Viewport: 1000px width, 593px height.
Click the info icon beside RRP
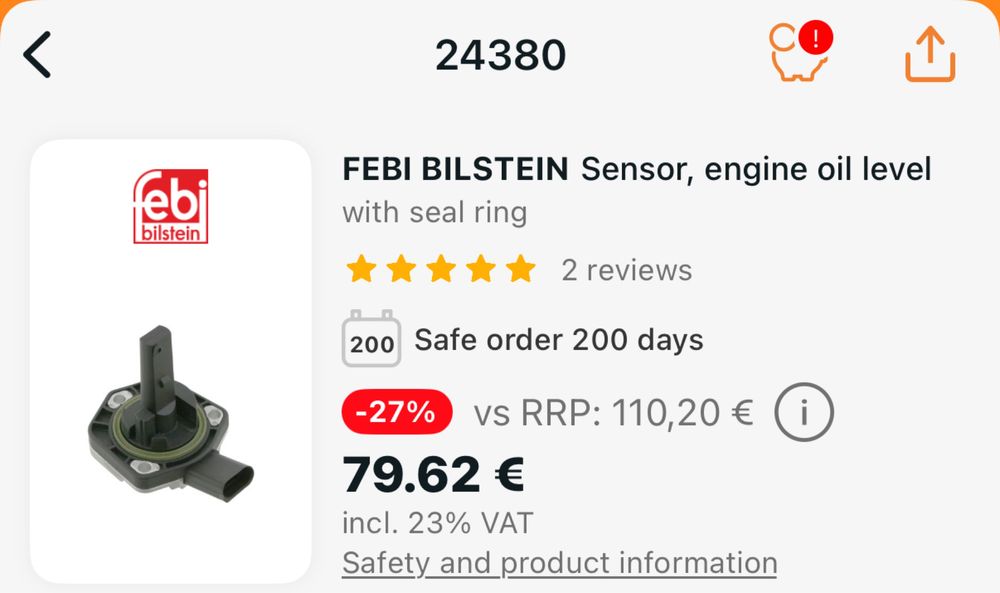804,411
